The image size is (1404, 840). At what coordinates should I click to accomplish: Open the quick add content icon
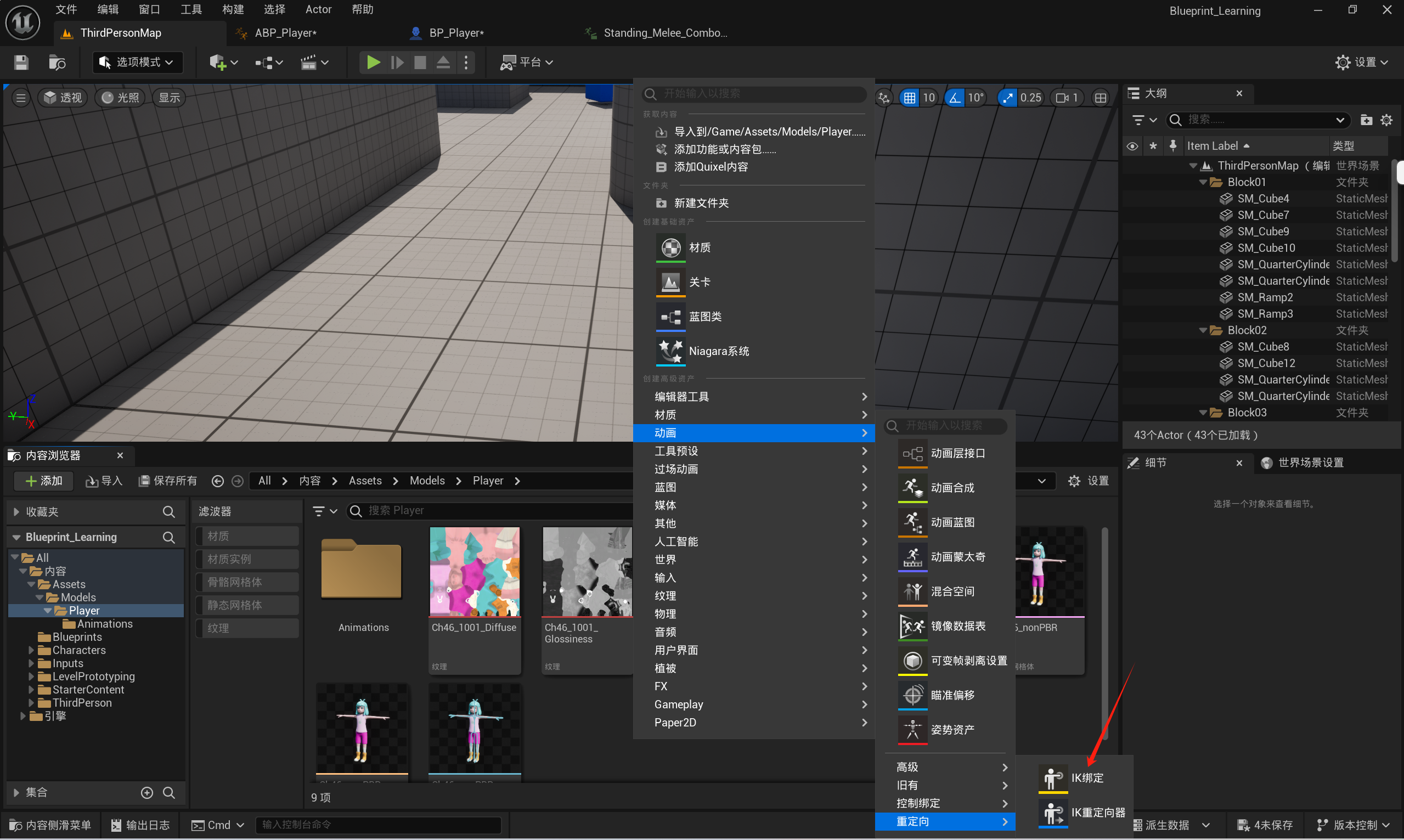pyautogui.click(x=223, y=62)
